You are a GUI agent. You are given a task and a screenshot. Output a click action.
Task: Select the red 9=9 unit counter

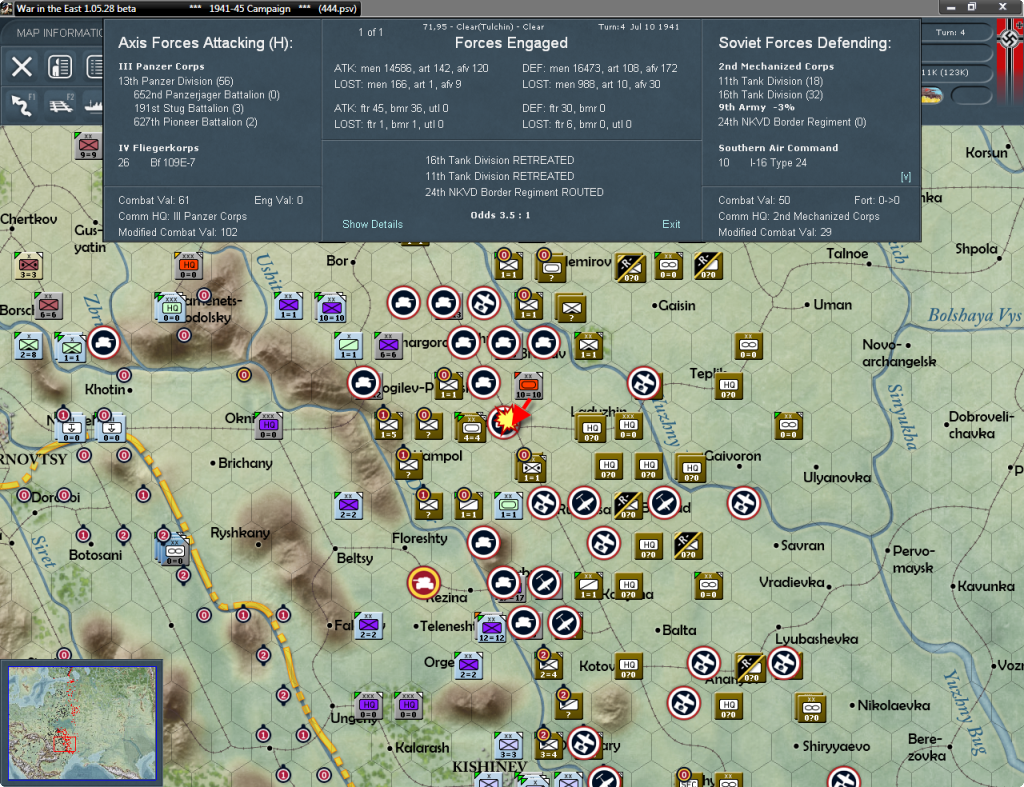click(88, 146)
